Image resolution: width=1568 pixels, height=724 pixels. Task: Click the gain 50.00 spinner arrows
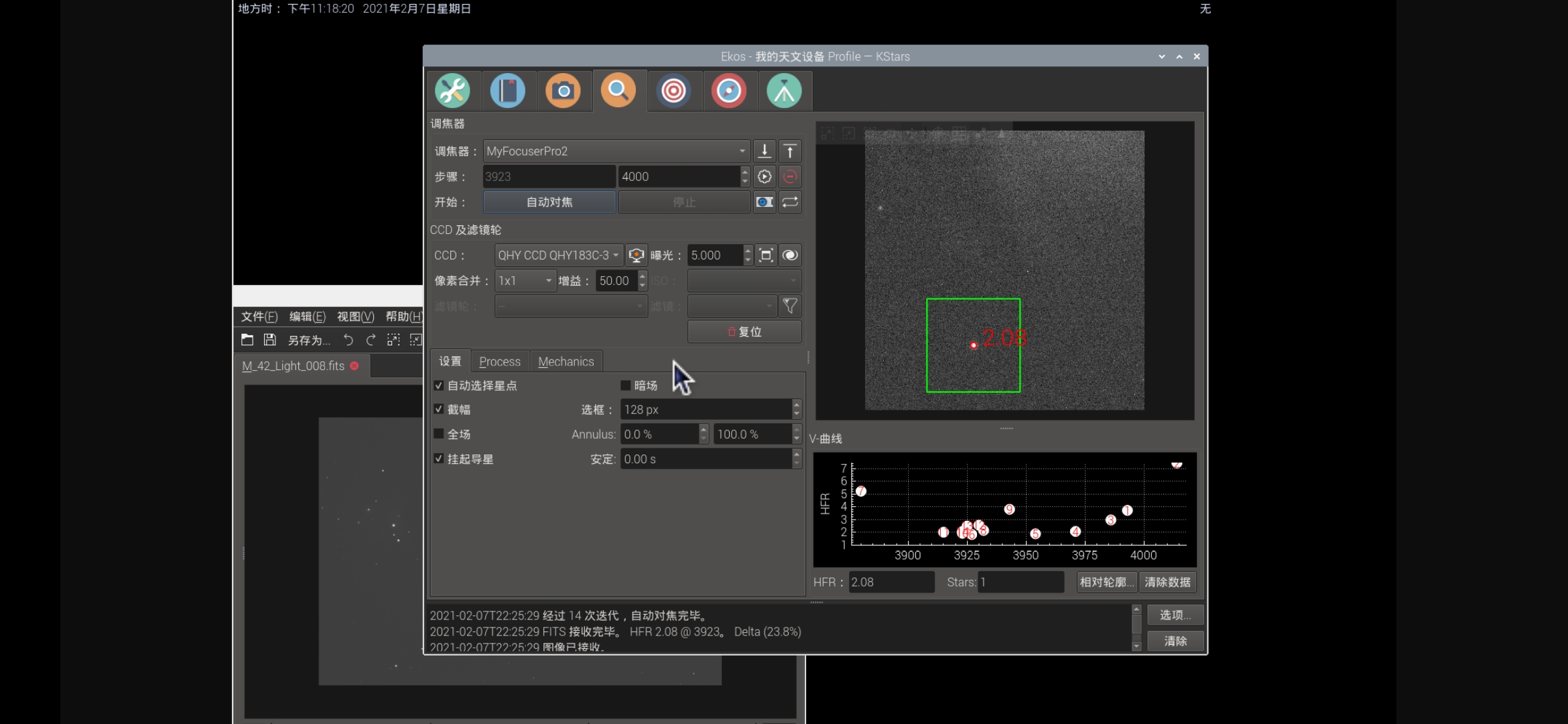tap(642, 281)
